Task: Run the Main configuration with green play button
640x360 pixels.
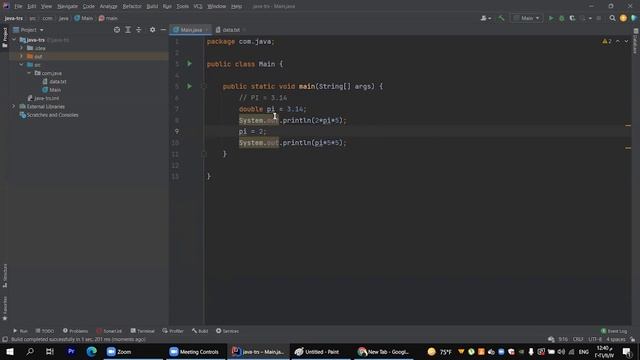Action: point(551,18)
